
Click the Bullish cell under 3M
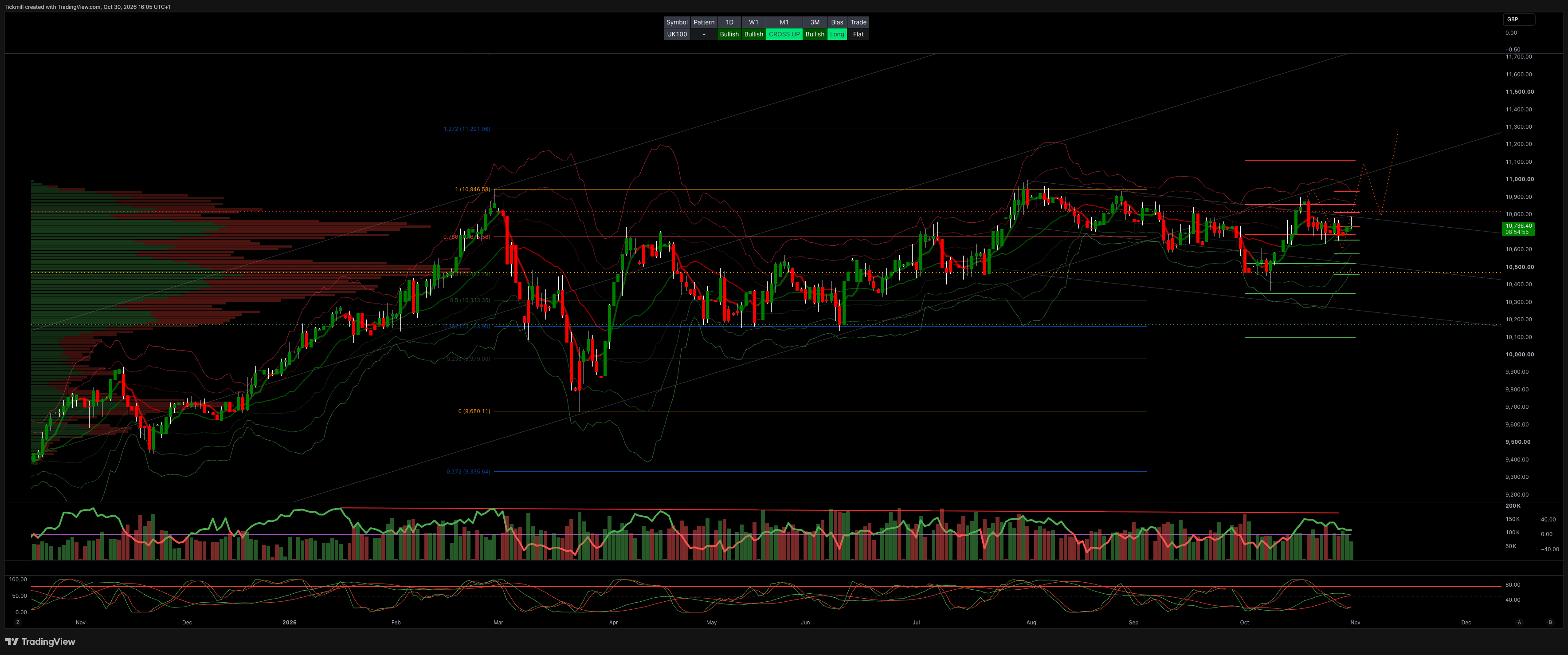point(815,34)
